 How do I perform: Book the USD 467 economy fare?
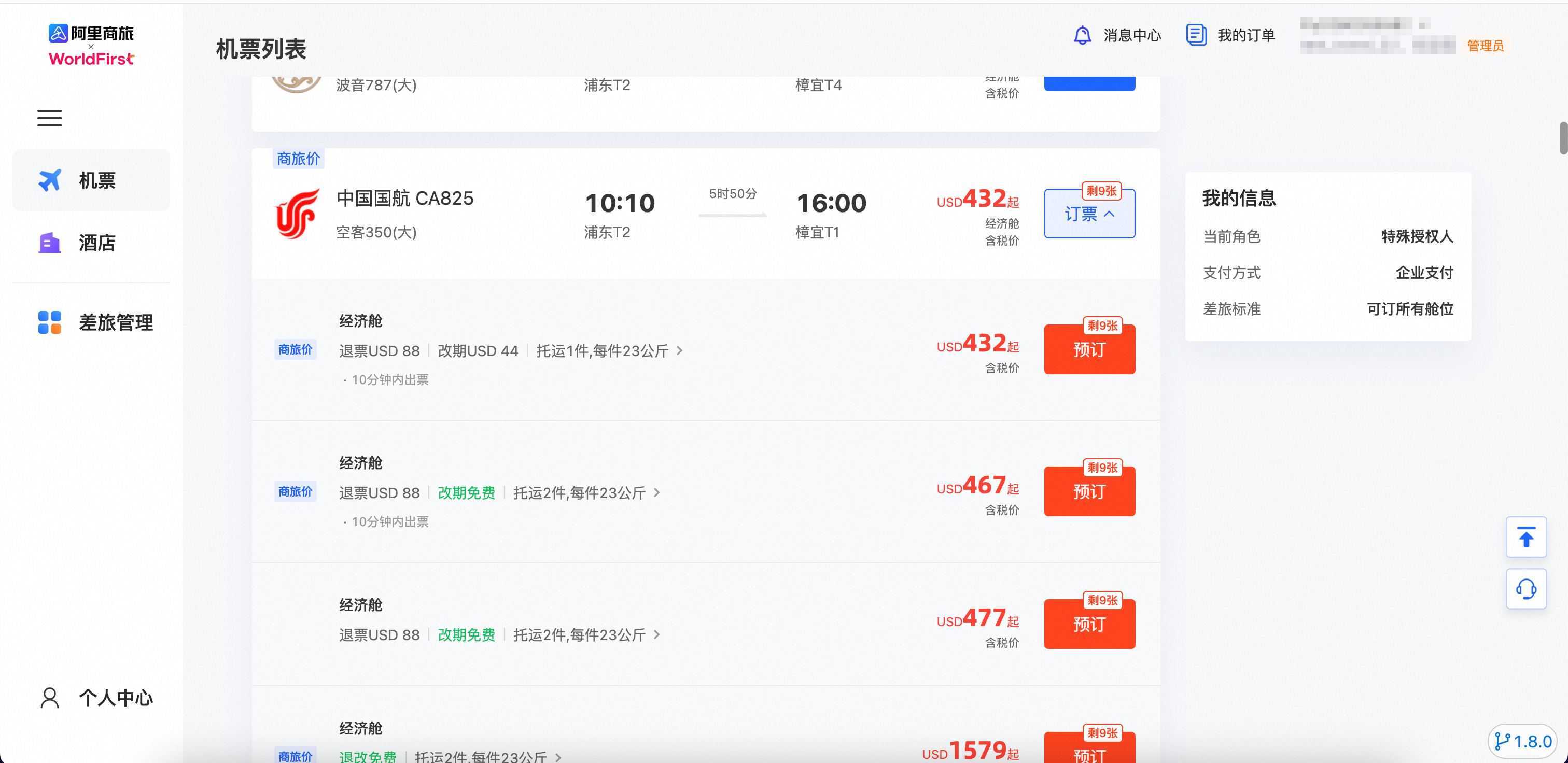(1089, 491)
